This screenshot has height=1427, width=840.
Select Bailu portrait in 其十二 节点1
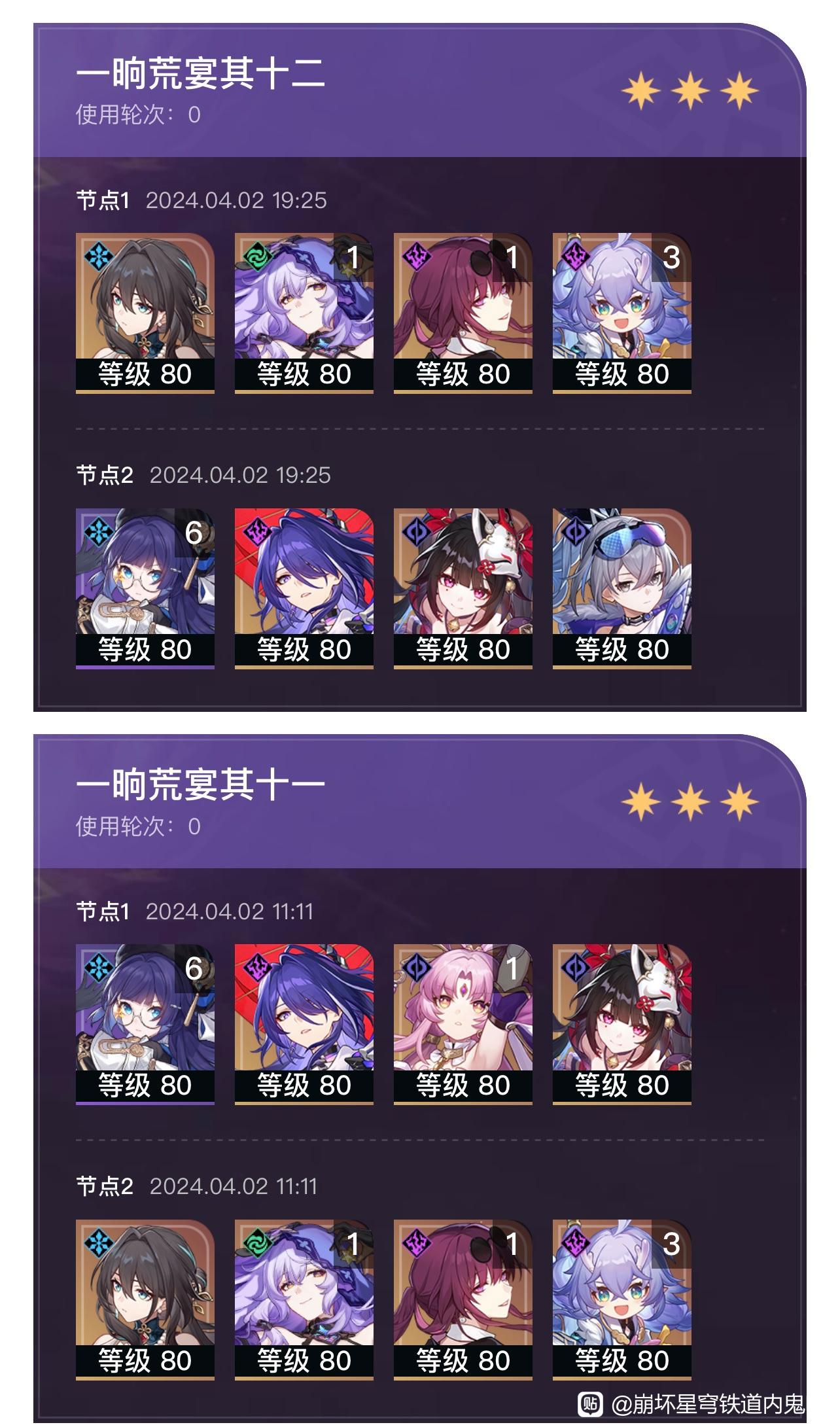[x=622, y=313]
